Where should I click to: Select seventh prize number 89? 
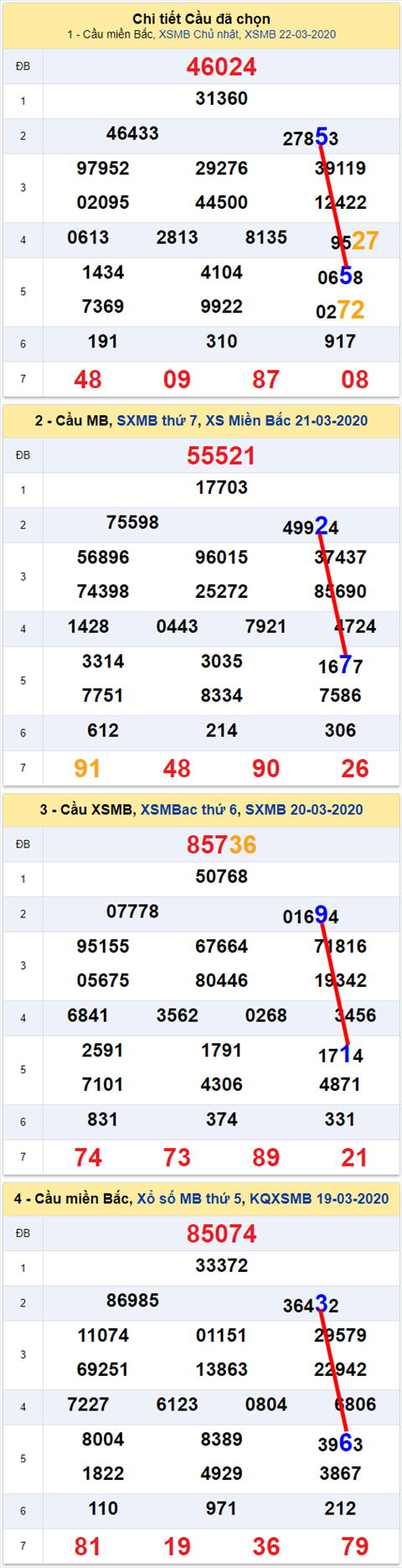(266, 1158)
